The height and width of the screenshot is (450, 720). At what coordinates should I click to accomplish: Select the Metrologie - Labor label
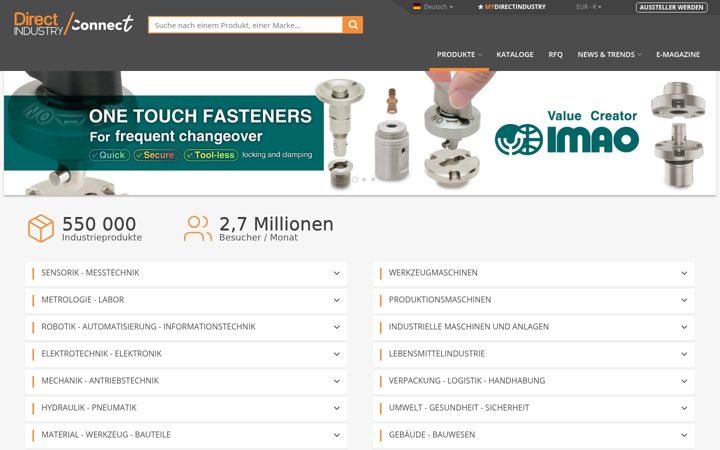(x=83, y=300)
